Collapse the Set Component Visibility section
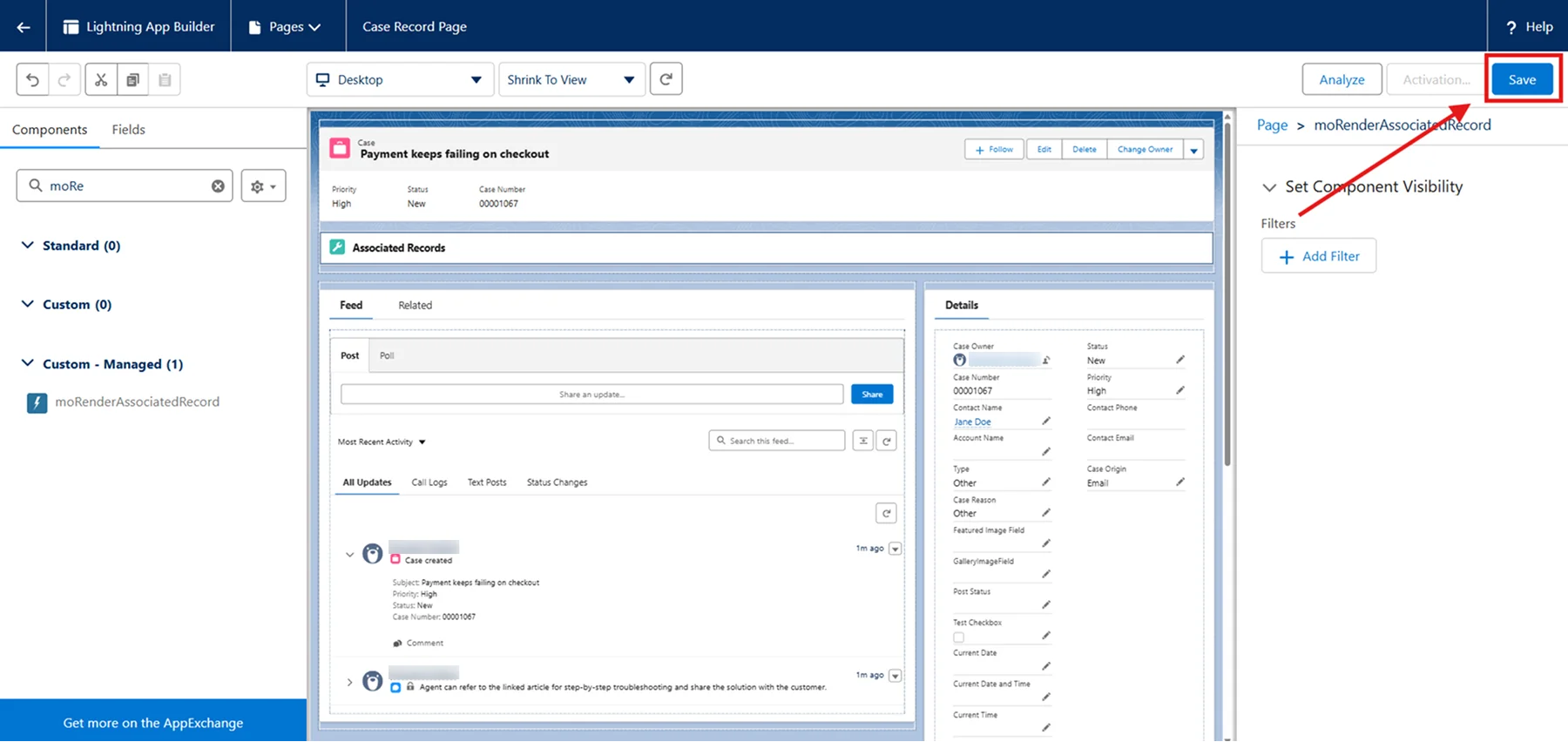This screenshot has height=742, width=1568. 1269,187
